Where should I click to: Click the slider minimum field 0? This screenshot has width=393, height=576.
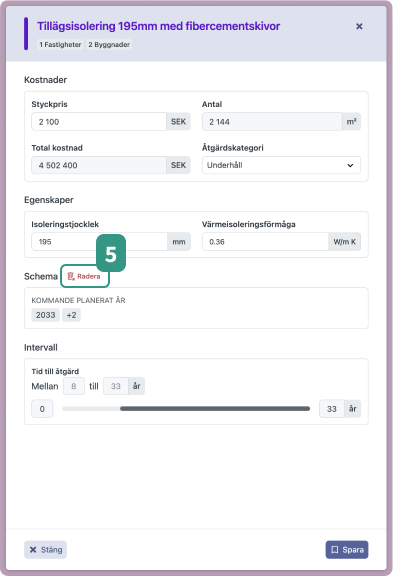coord(42,409)
